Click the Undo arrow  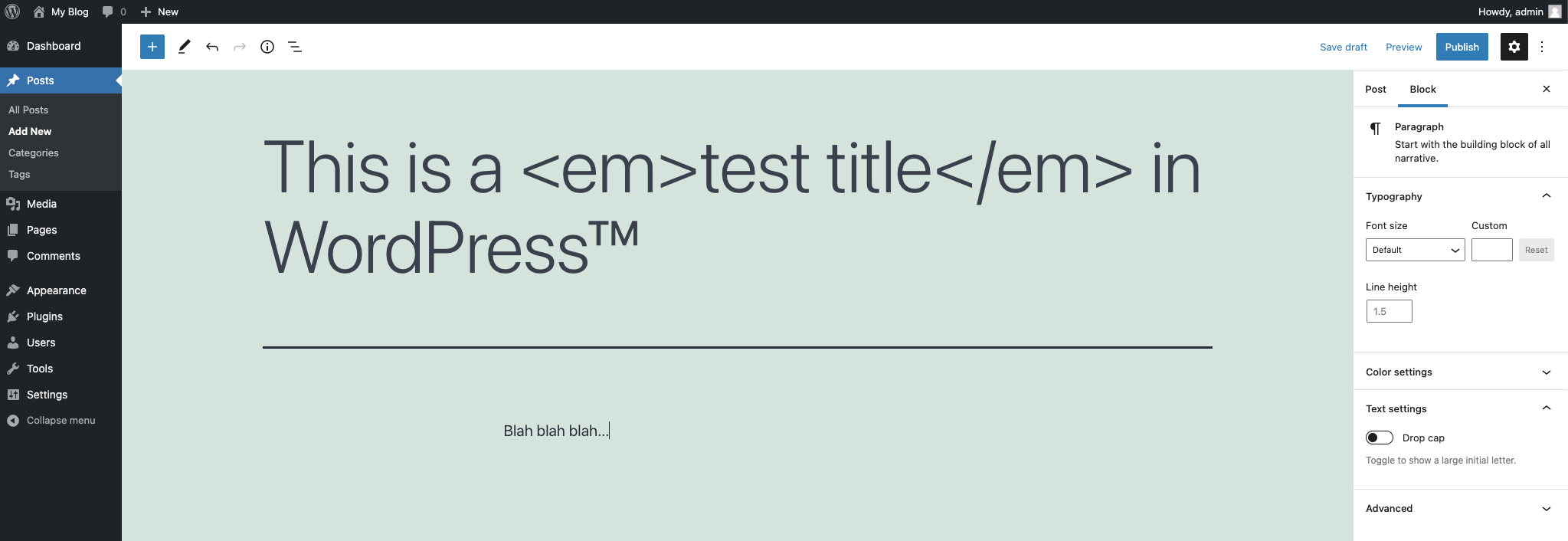(x=212, y=47)
